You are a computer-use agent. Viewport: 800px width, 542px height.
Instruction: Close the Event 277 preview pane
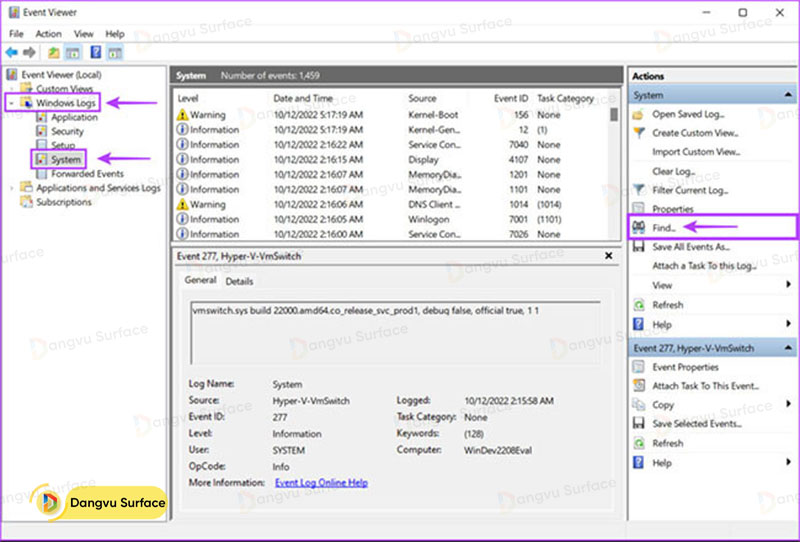click(x=608, y=256)
